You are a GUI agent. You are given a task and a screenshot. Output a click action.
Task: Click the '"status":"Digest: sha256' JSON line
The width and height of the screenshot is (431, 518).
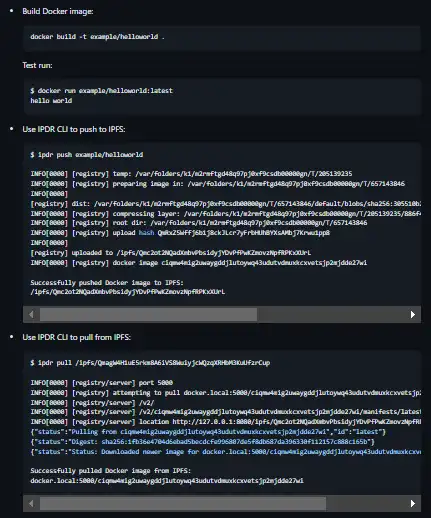coord(203,442)
